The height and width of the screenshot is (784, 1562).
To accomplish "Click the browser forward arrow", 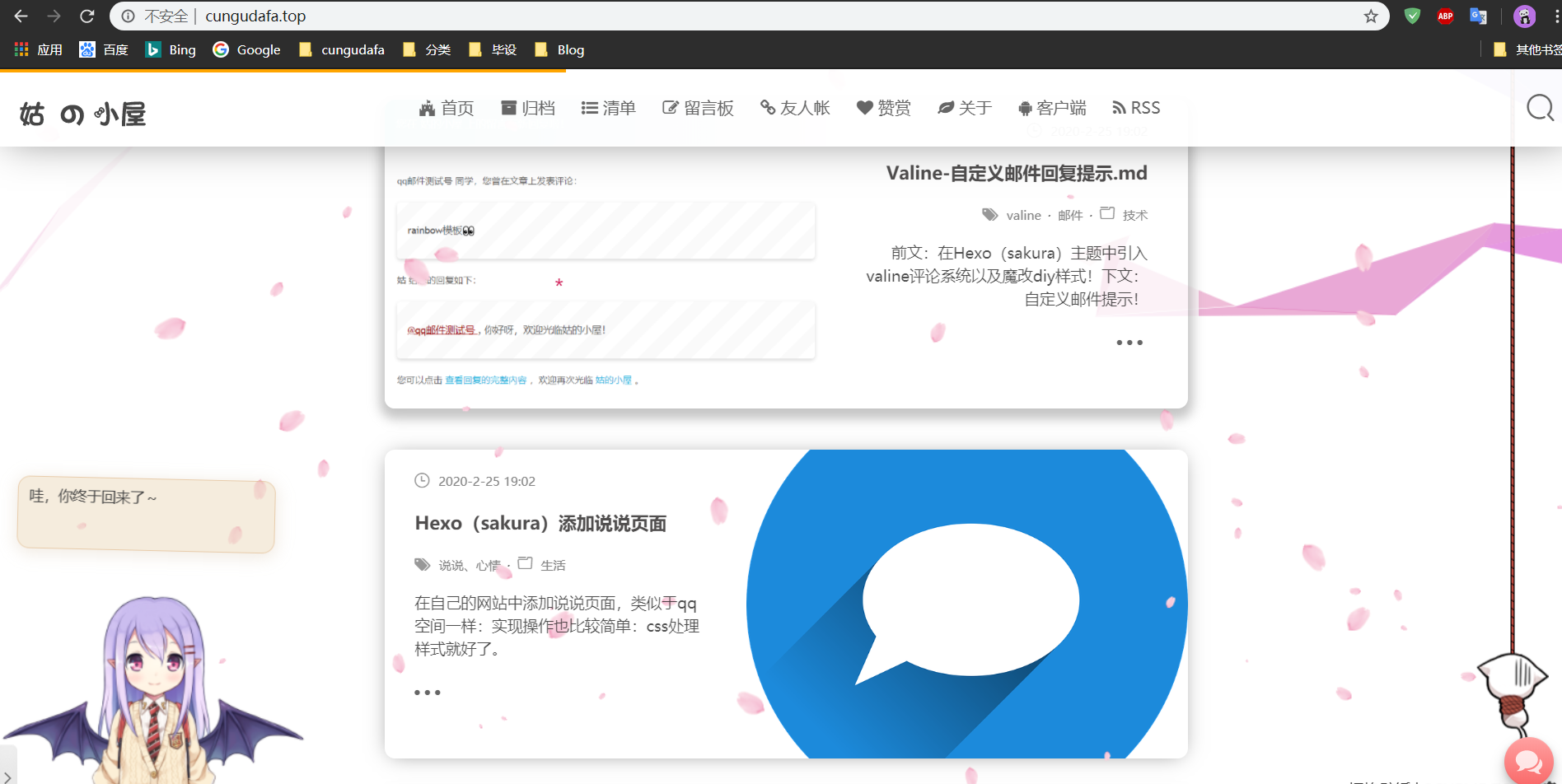I will tap(54, 16).
